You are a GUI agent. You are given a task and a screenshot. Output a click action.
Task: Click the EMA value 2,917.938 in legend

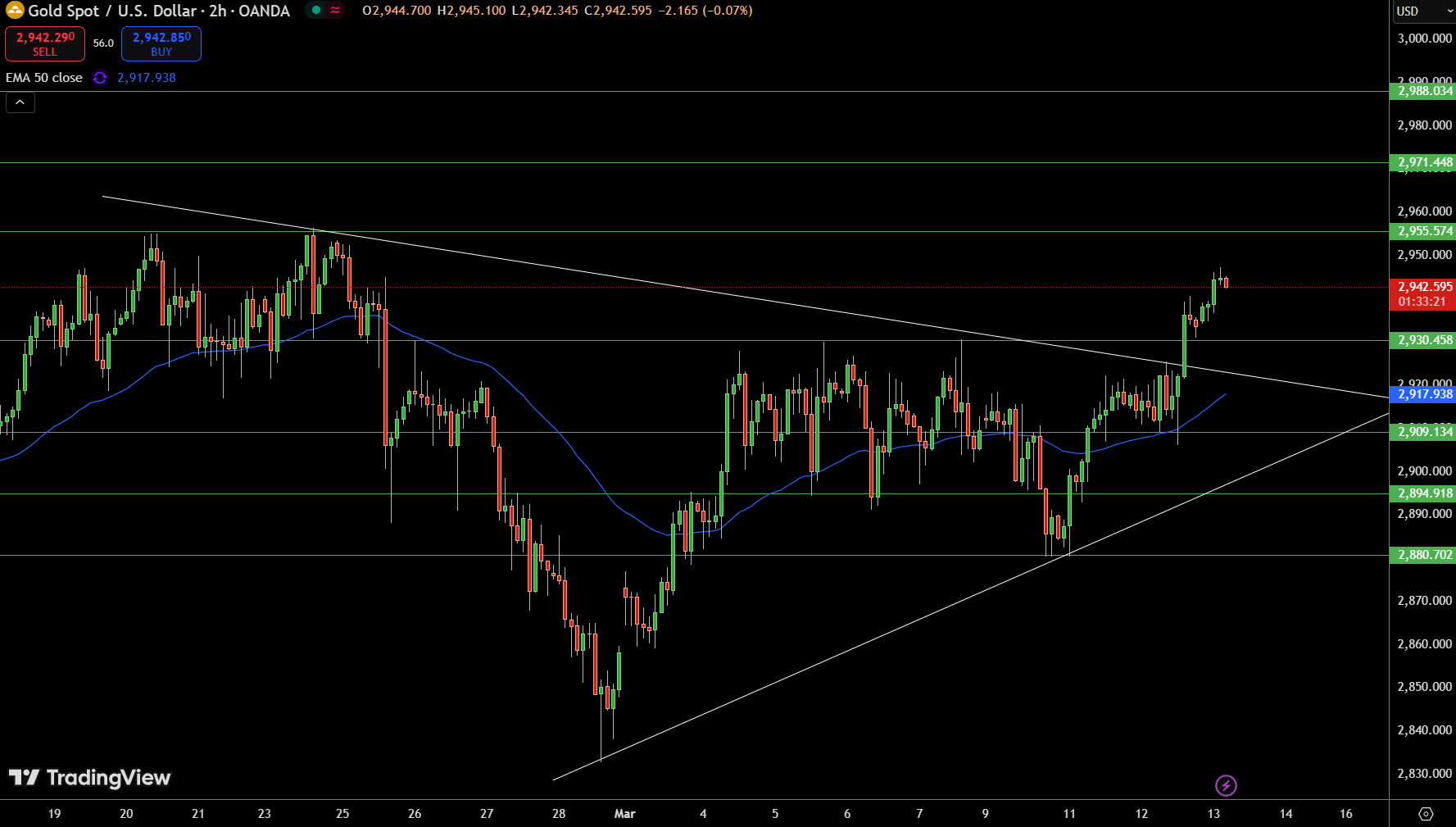[147, 78]
